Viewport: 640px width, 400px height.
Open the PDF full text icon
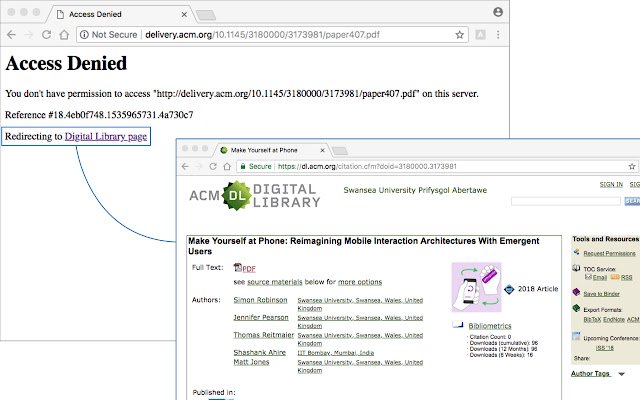coord(238,267)
